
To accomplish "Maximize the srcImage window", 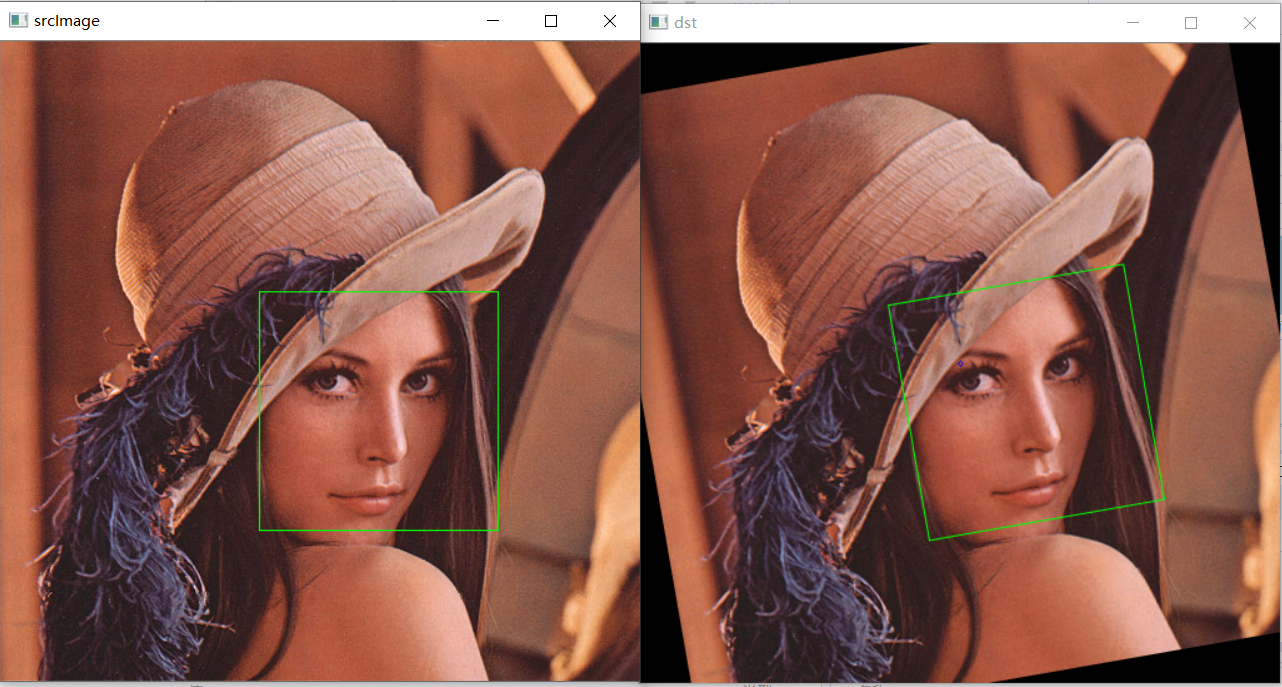I will 551,20.
